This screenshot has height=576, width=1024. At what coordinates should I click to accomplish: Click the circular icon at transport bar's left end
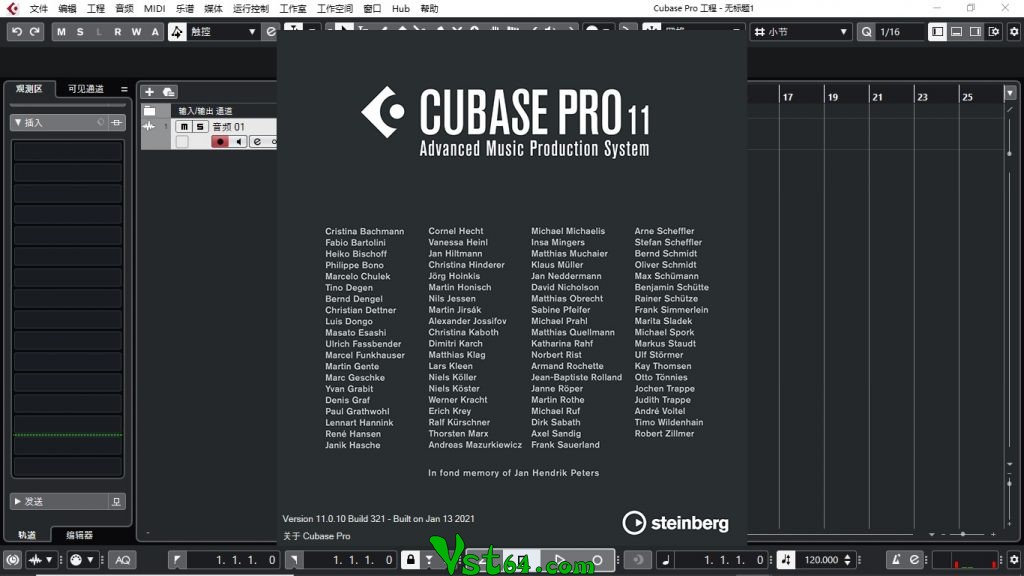coord(12,560)
